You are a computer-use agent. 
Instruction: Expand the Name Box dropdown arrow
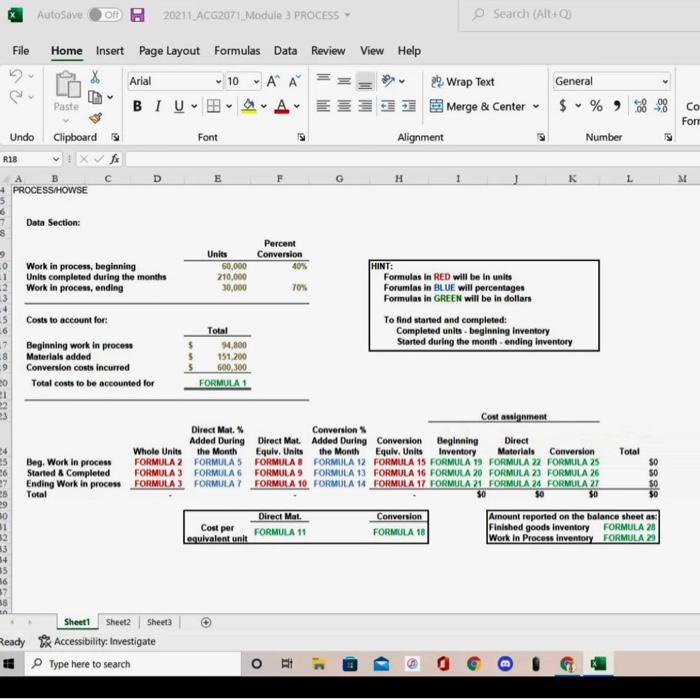point(56,159)
